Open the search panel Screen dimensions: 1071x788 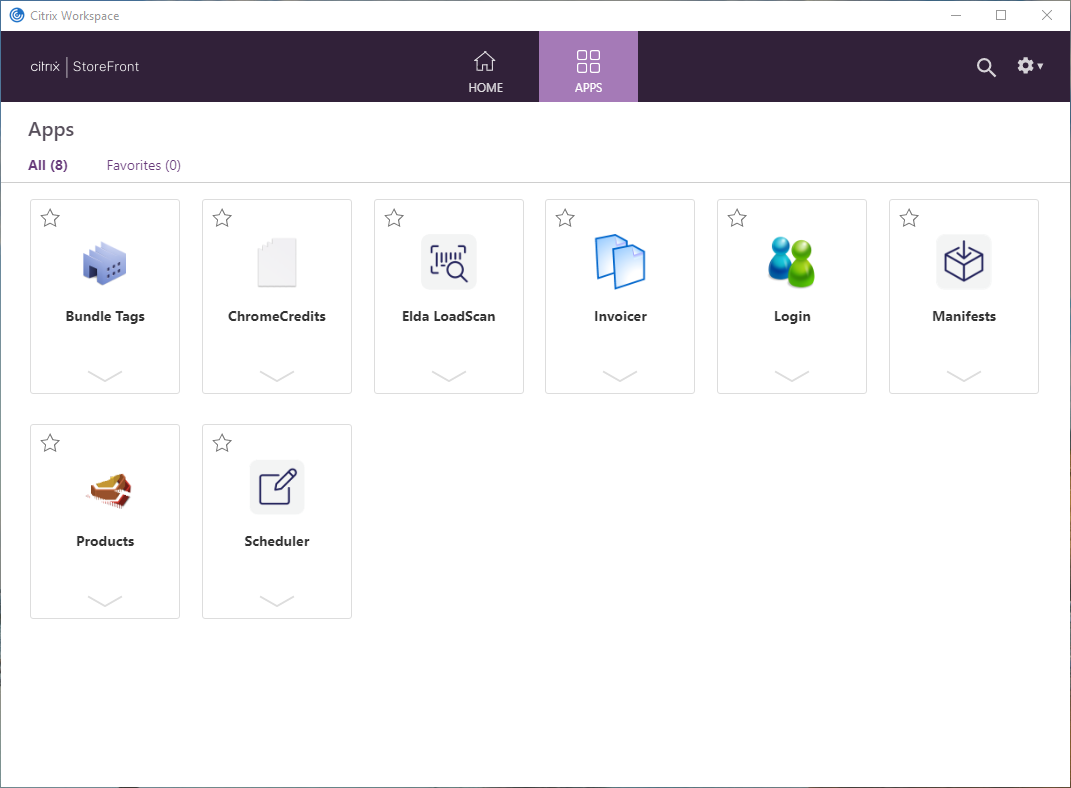986,66
